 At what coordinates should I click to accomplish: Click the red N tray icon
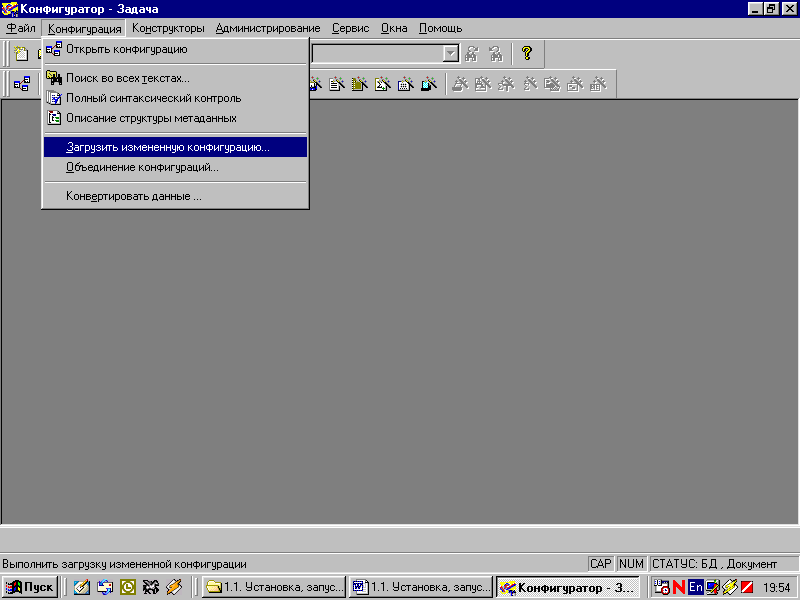point(679,587)
